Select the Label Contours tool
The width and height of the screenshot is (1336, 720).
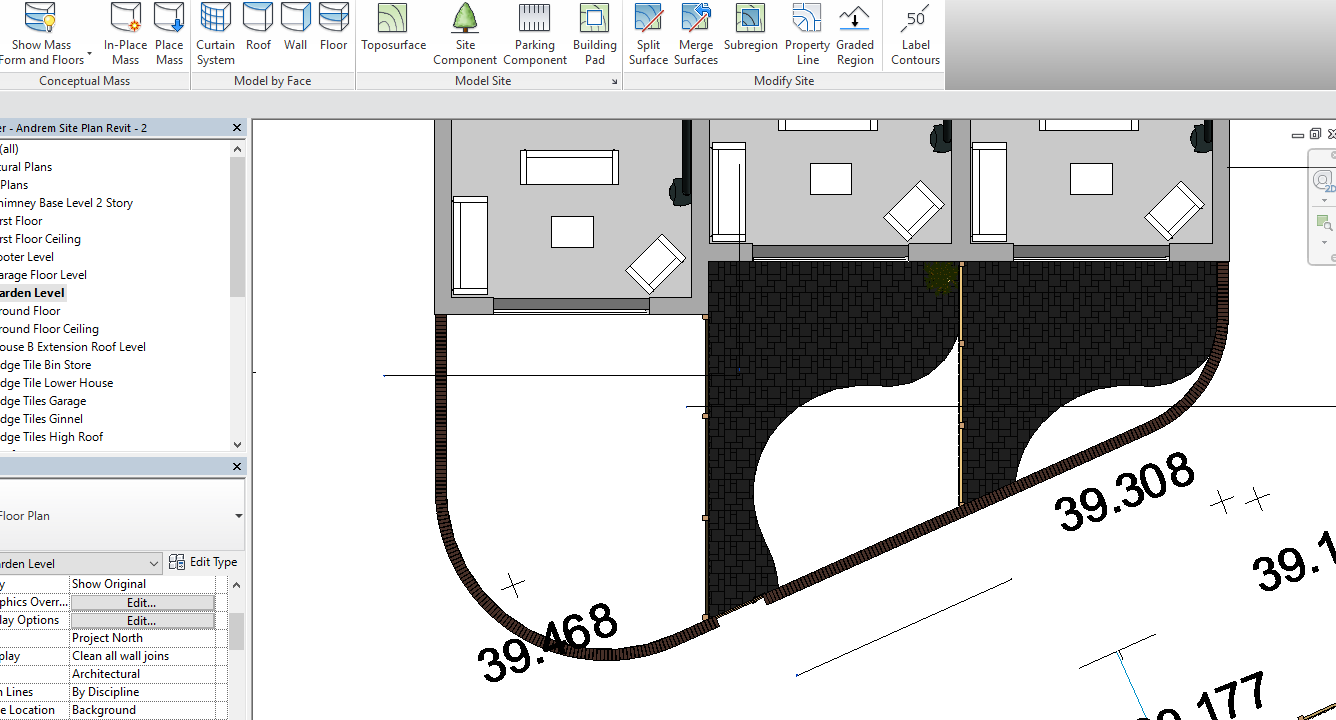pos(915,35)
